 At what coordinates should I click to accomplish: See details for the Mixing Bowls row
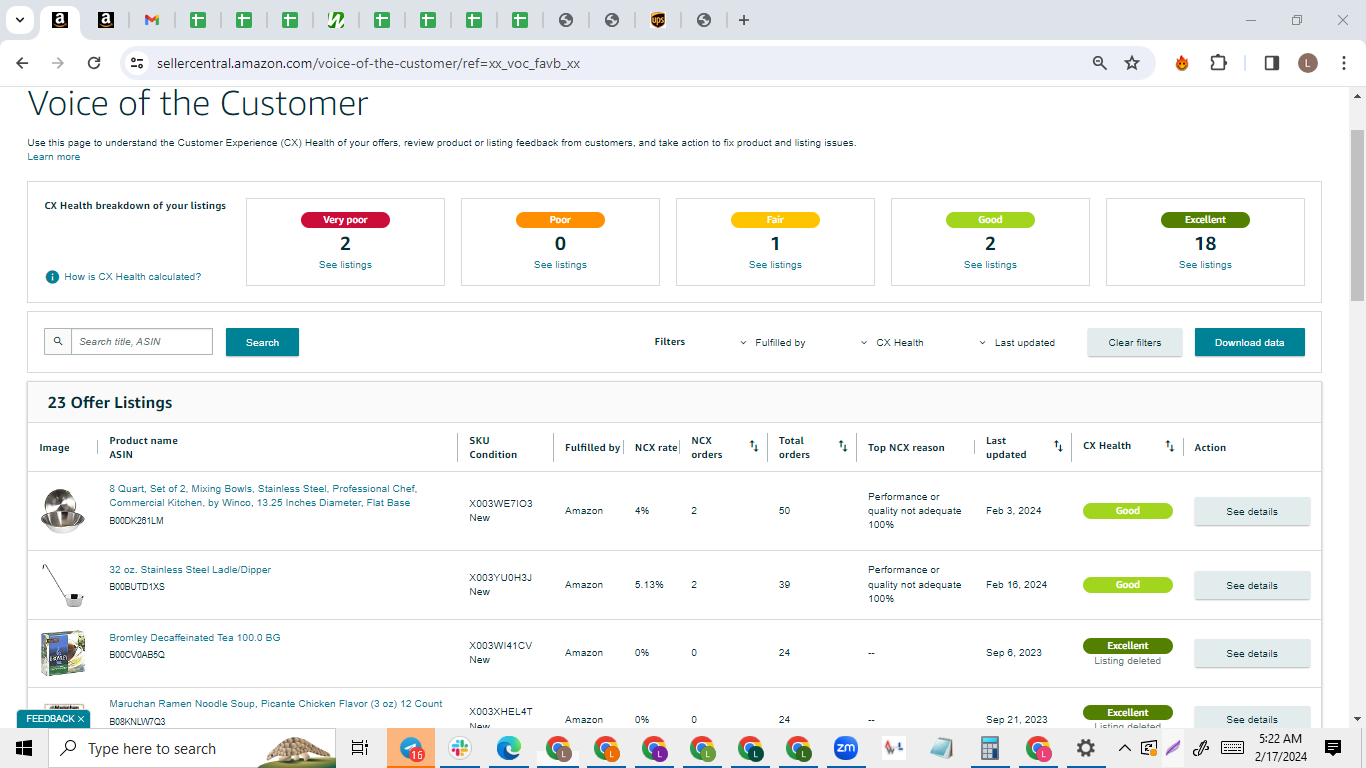[x=1252, y=511]
